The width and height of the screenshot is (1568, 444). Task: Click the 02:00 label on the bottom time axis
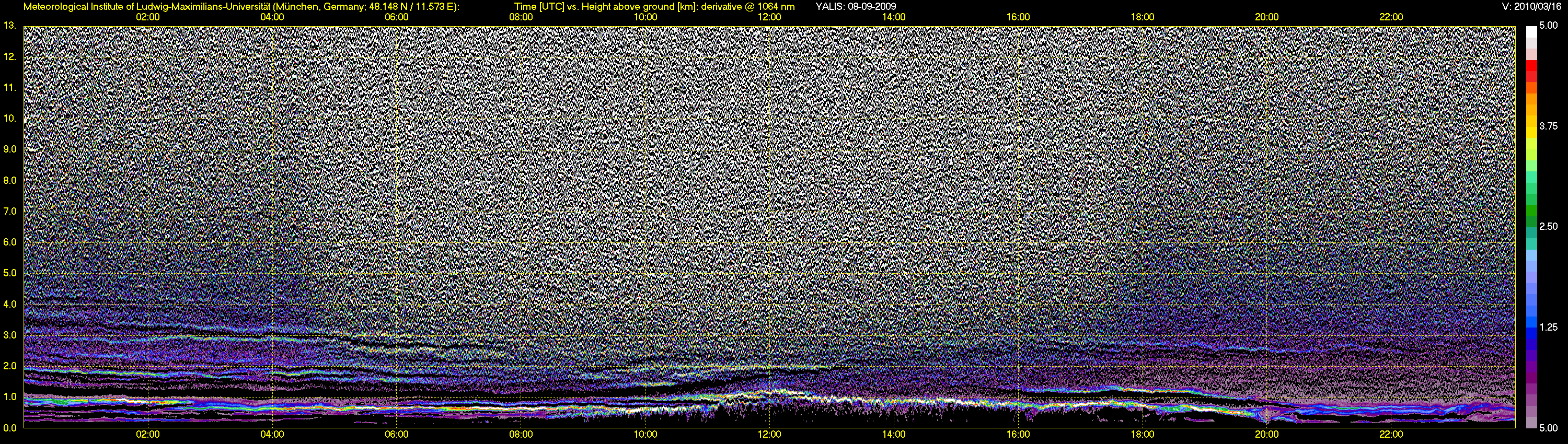[148, 435]
